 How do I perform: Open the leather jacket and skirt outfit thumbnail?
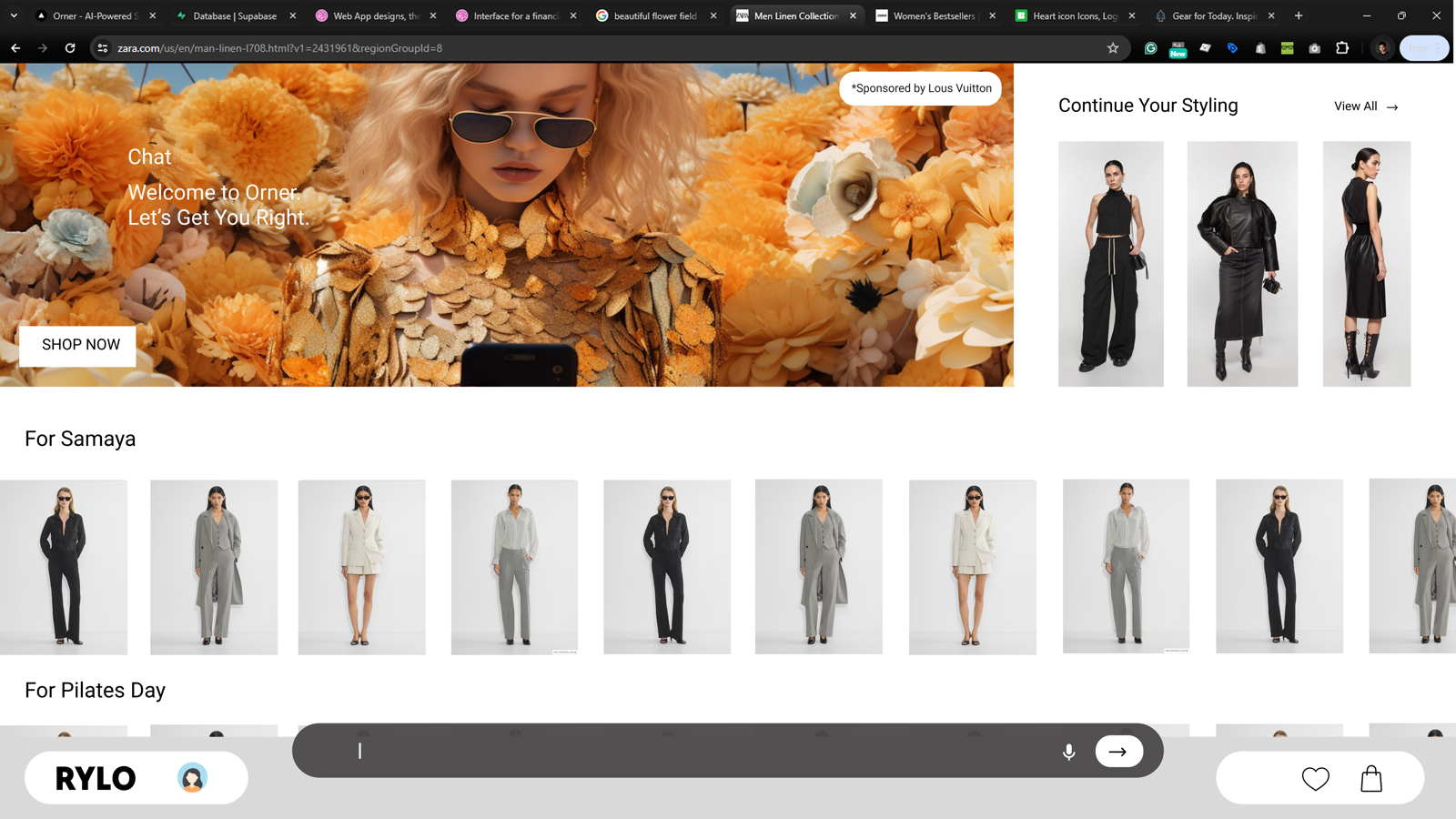coord(1242,264)
